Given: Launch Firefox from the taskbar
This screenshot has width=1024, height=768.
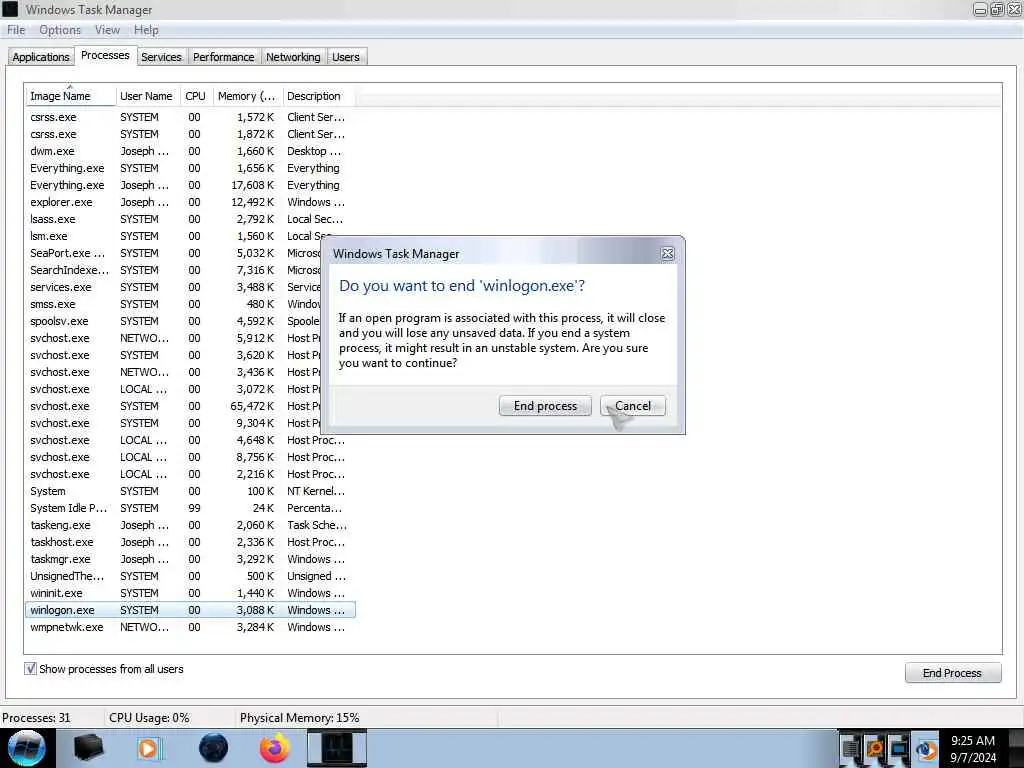Looking at the screenshot, I should tap(275, 748).
